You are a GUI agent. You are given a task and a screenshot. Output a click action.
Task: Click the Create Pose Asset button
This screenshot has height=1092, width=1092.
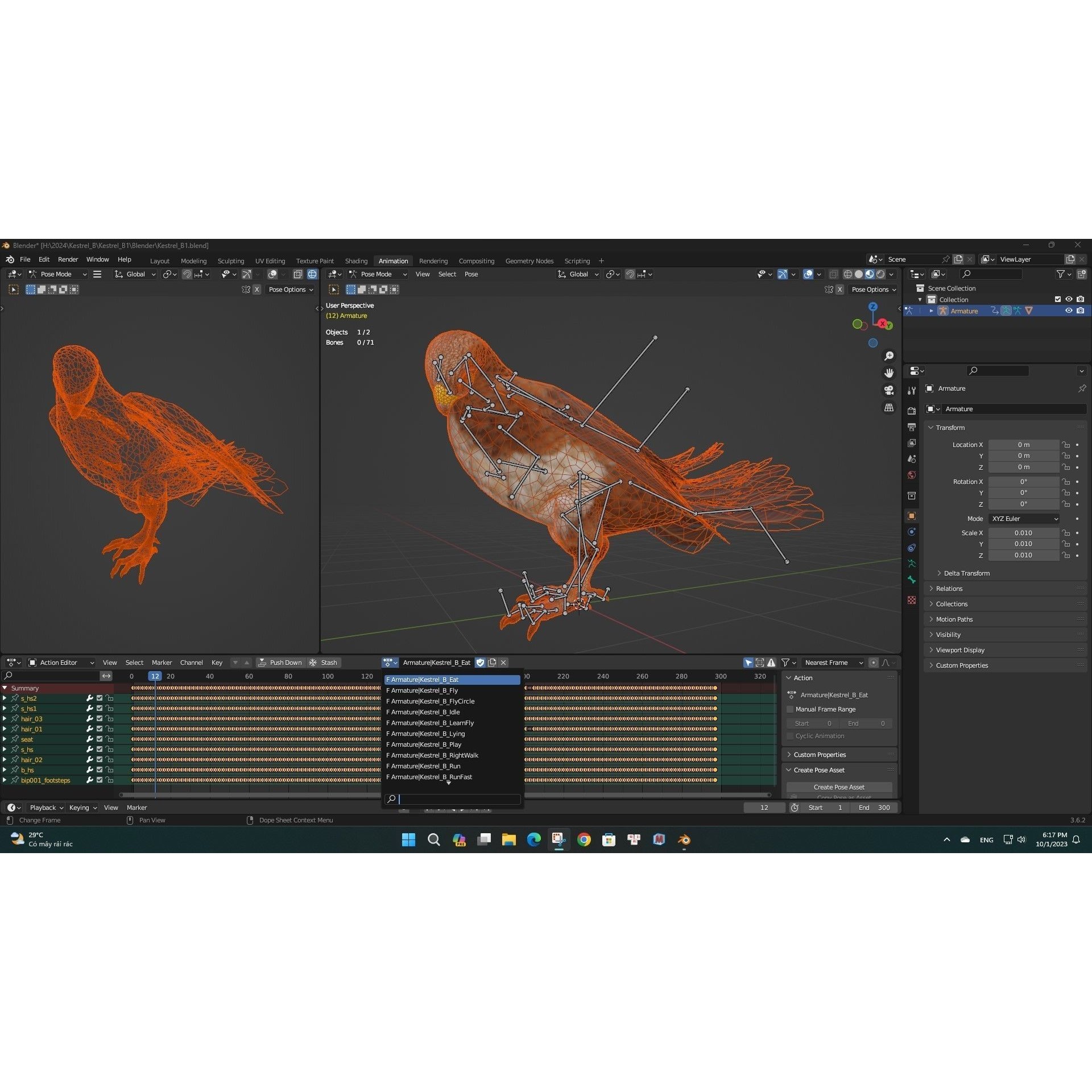(x=838, y=787)
